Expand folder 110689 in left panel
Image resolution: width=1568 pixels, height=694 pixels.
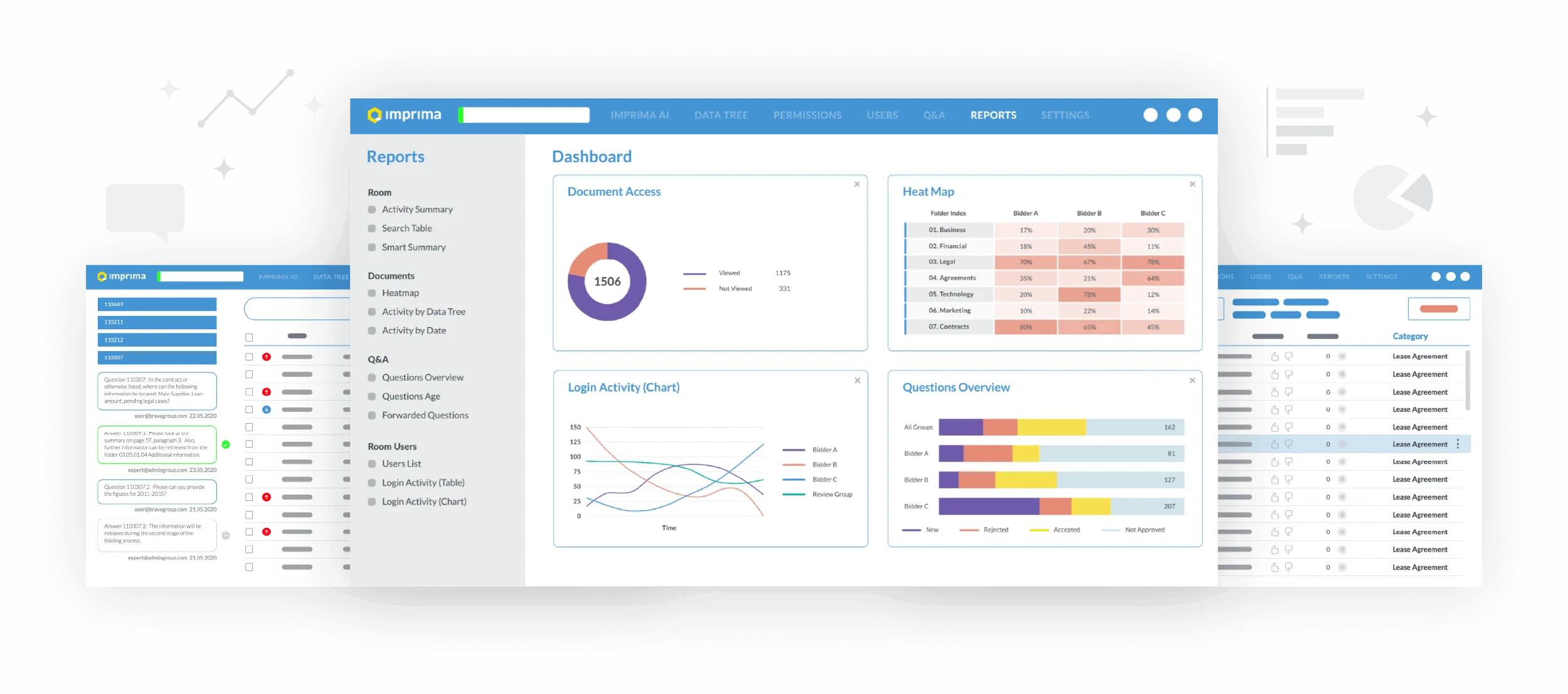click(157, 304)
